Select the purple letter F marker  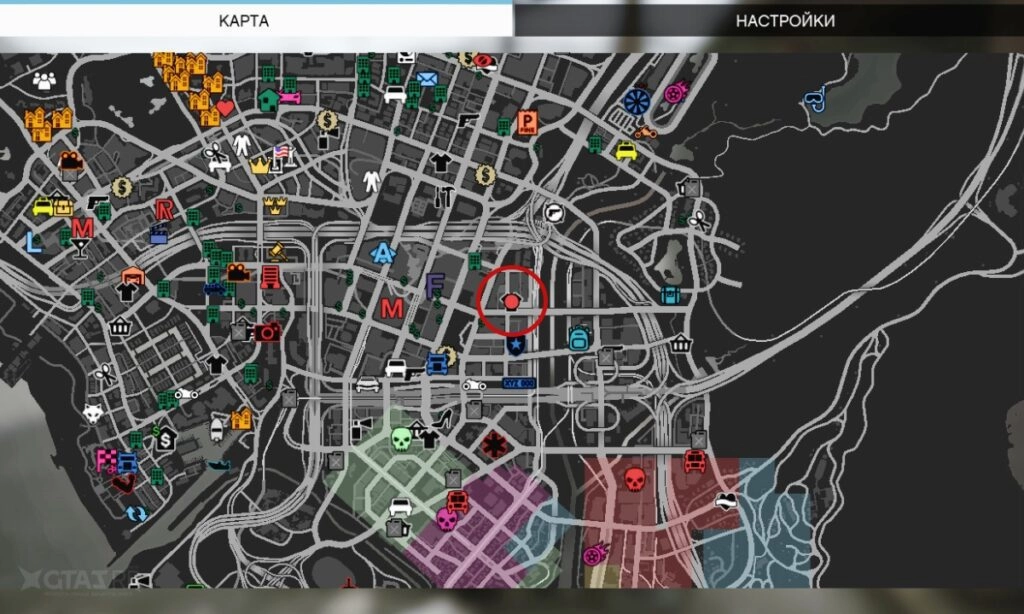[434, 286]
